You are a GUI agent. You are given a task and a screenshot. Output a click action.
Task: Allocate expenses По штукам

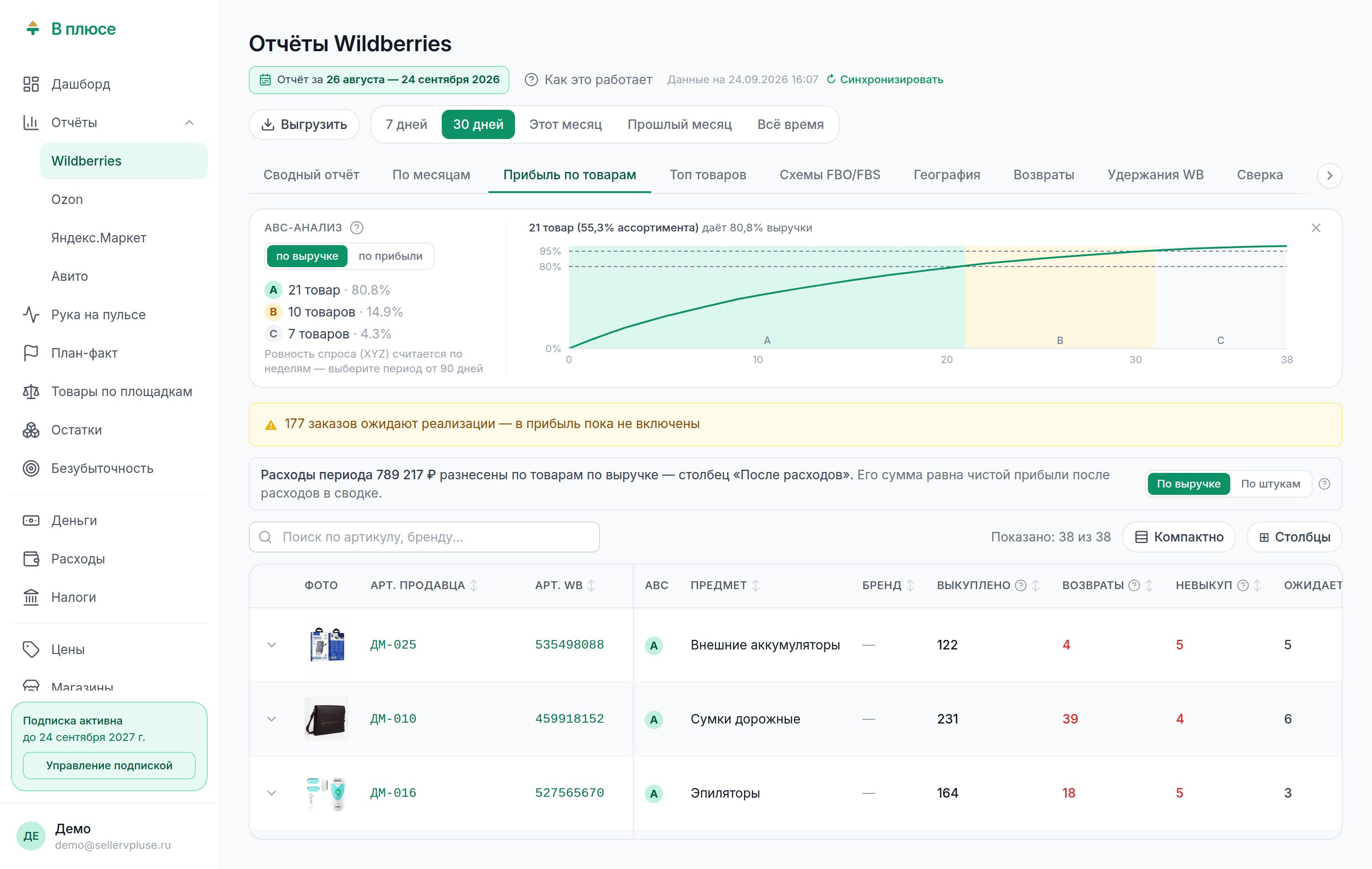click(x=1270, y=484)
